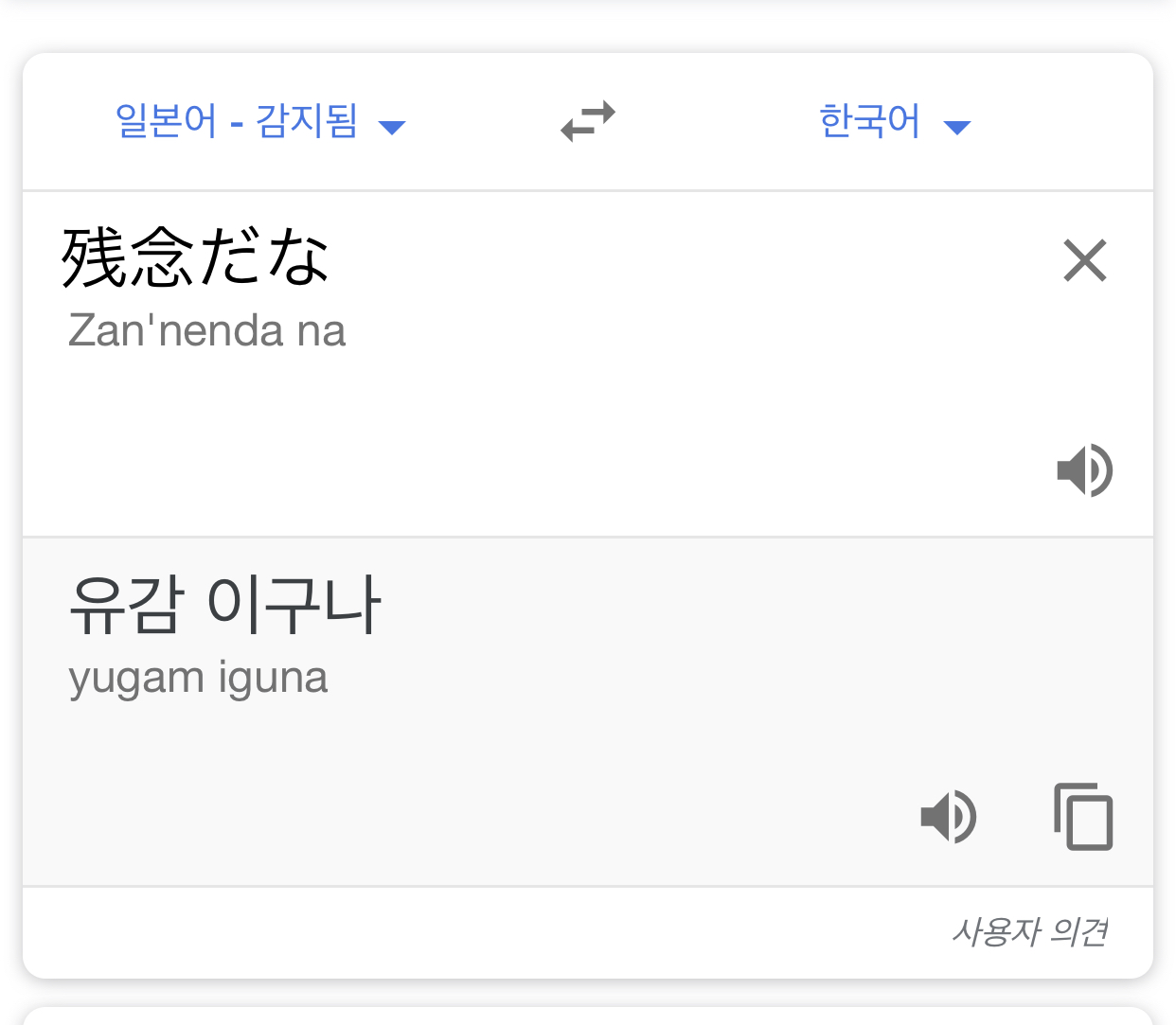Screen dimensions: 1176x1025
Task: Copy the translated Korean text
Action: coord(1083,816)
